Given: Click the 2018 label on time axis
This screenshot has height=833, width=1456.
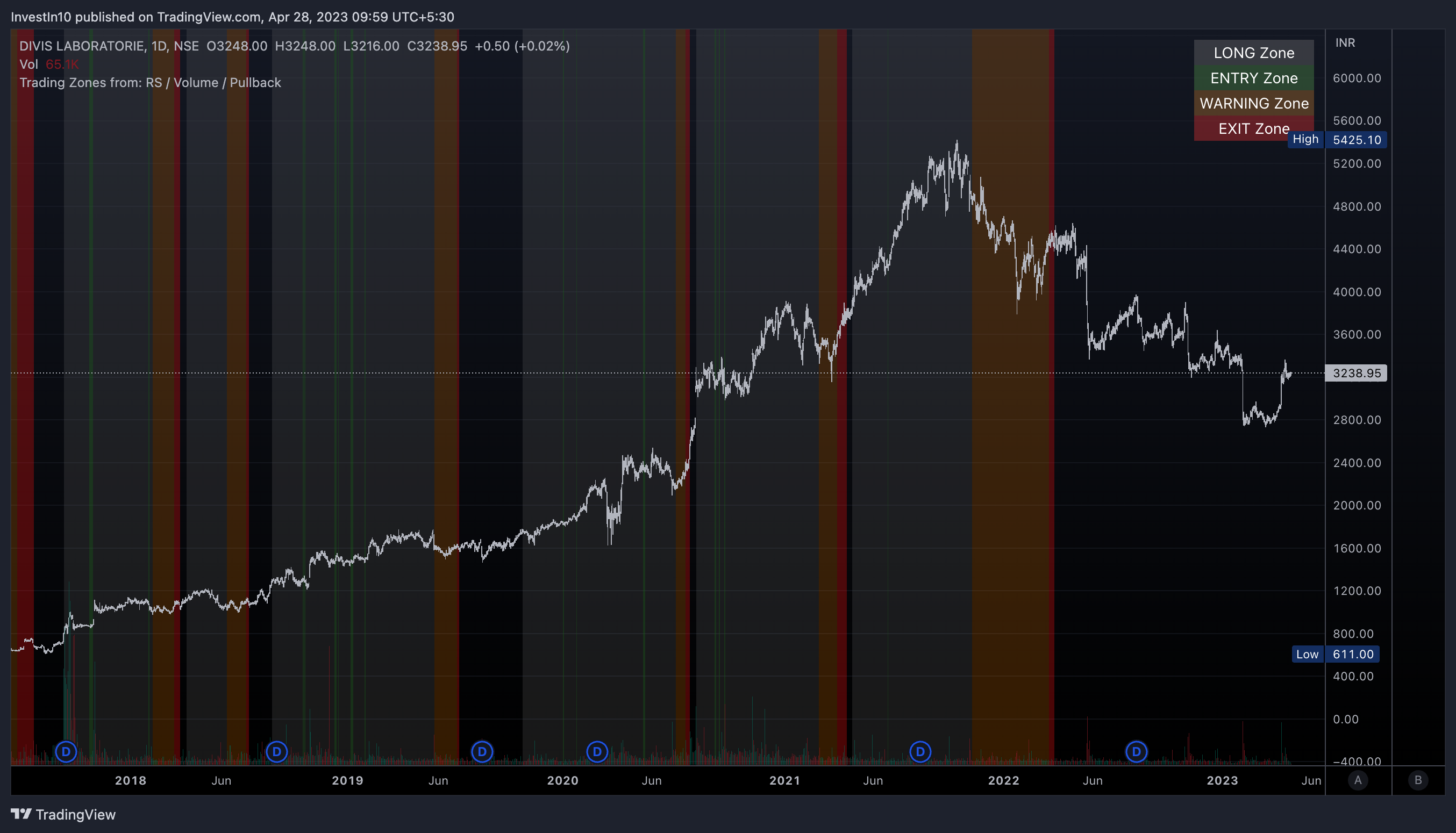Looking at the screenshot, I should [x=131, y=780].
